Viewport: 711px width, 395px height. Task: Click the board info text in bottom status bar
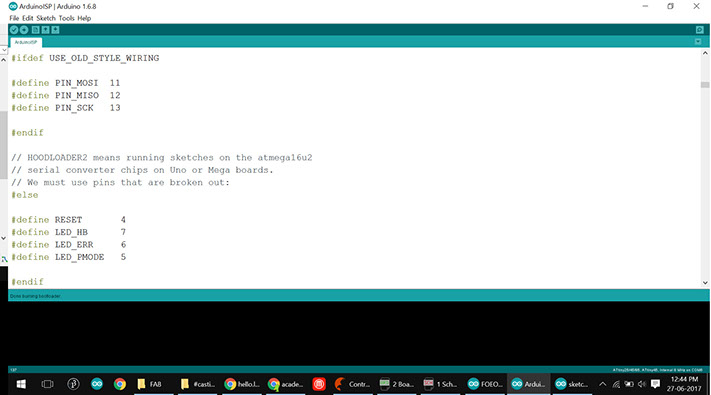[x=657, y=370]
